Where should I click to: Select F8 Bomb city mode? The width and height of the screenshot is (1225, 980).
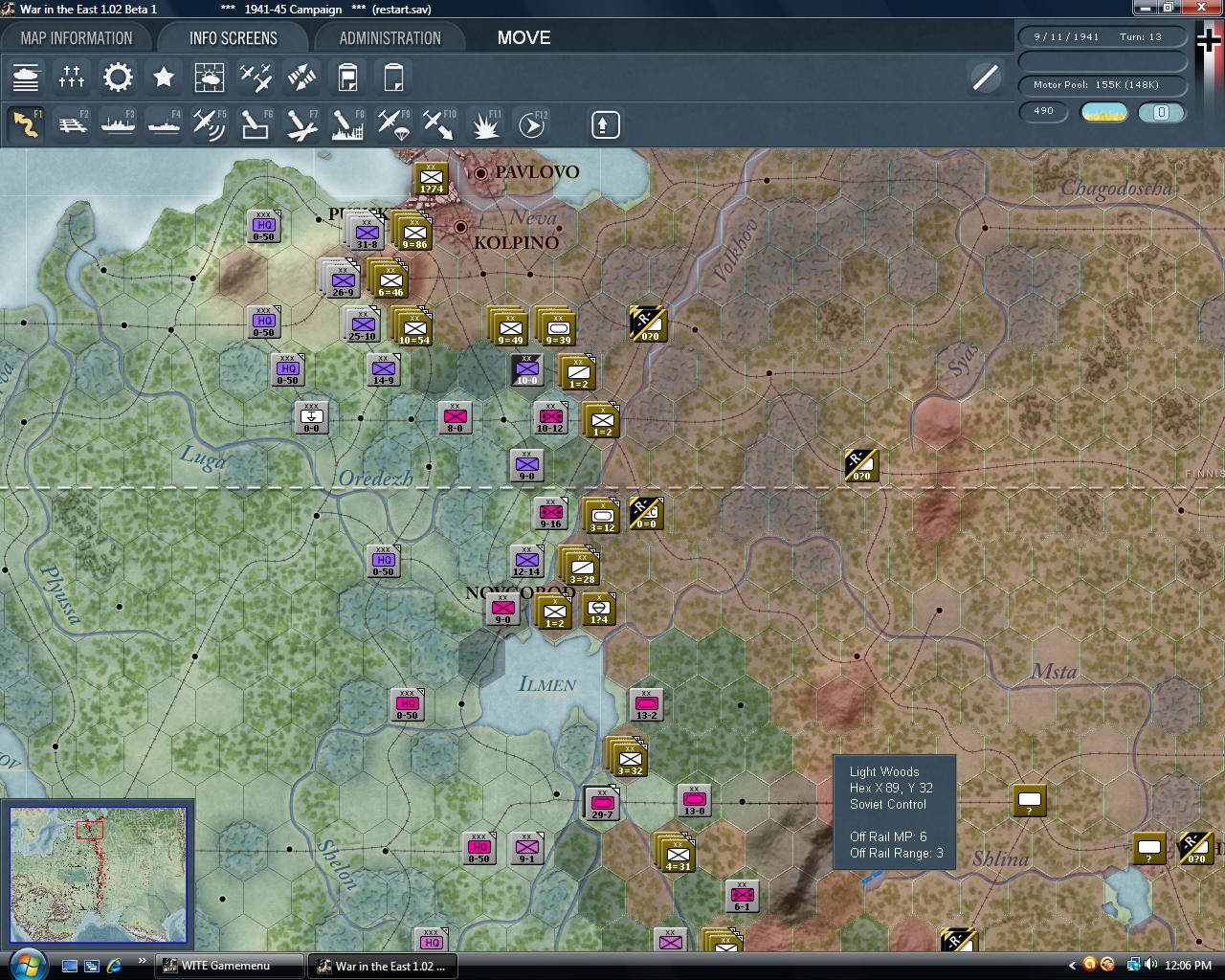click(x=347, y=124)
